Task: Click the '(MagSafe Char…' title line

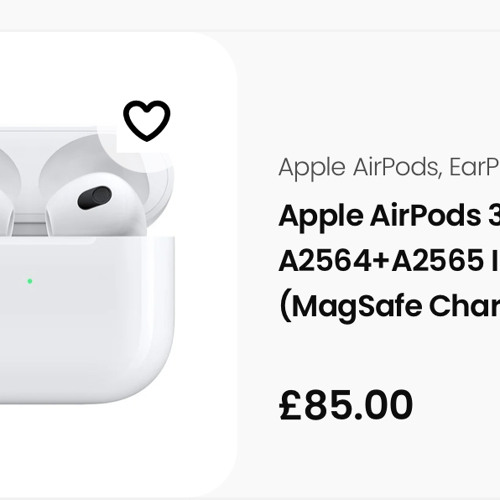Action: (389, 307)
